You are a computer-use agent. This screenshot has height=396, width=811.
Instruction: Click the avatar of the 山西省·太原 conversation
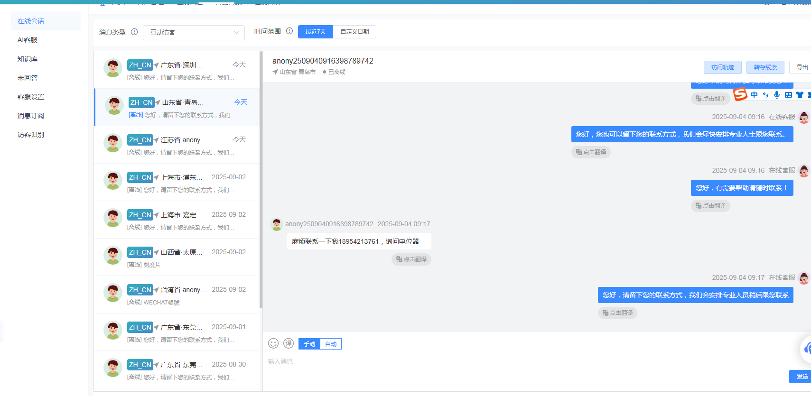pyautogui.click(x=113, y=255)
